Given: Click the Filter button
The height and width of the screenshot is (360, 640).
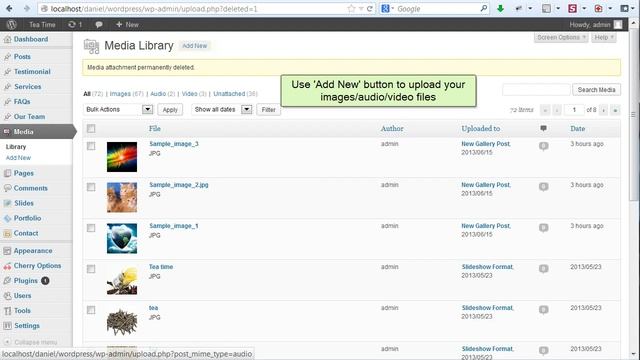Looking at the screenshot, I should click(269, 109).
